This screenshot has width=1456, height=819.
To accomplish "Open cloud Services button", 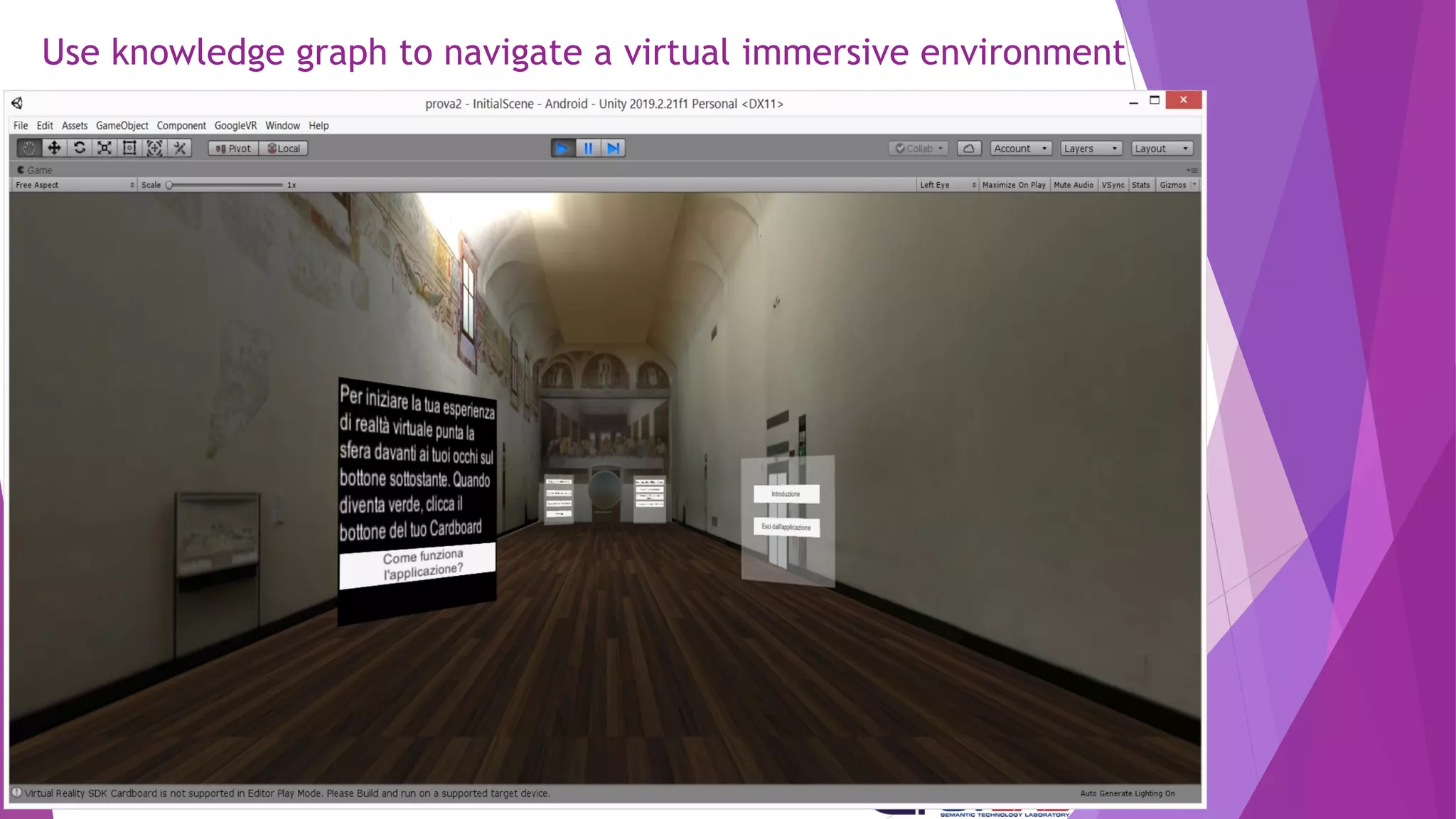I will pyautogui.click(x=968, y=149).
